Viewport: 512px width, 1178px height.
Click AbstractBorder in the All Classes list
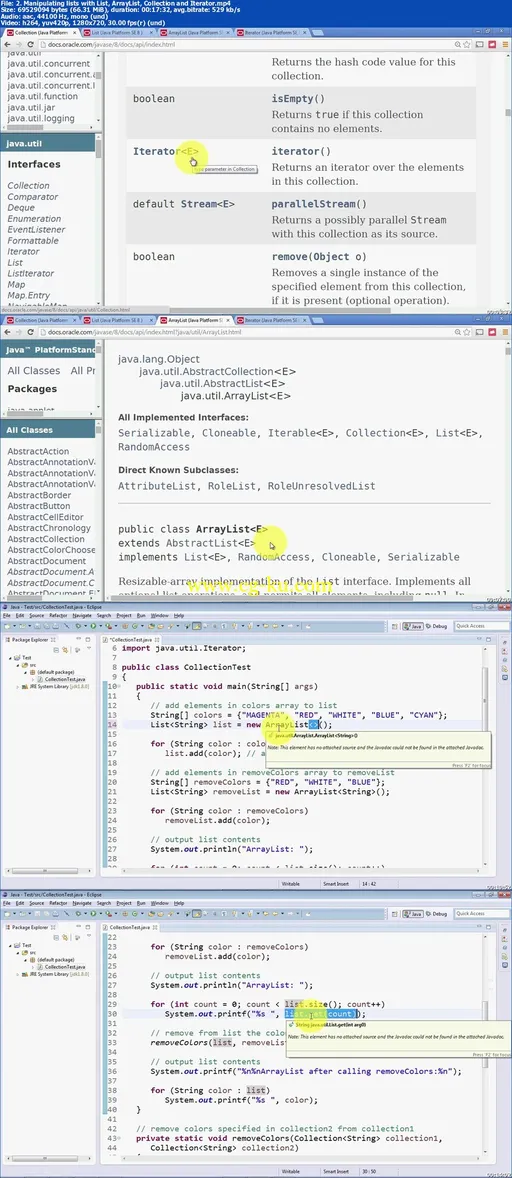39,495
